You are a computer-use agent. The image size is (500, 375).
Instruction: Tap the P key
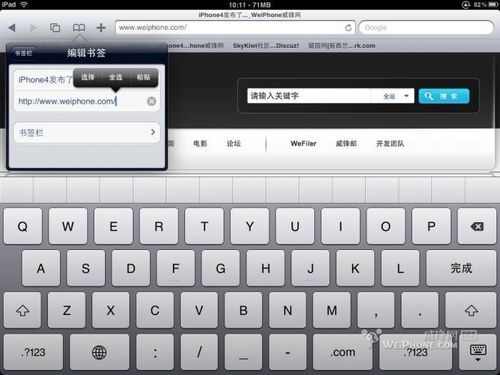click(431, 226)
